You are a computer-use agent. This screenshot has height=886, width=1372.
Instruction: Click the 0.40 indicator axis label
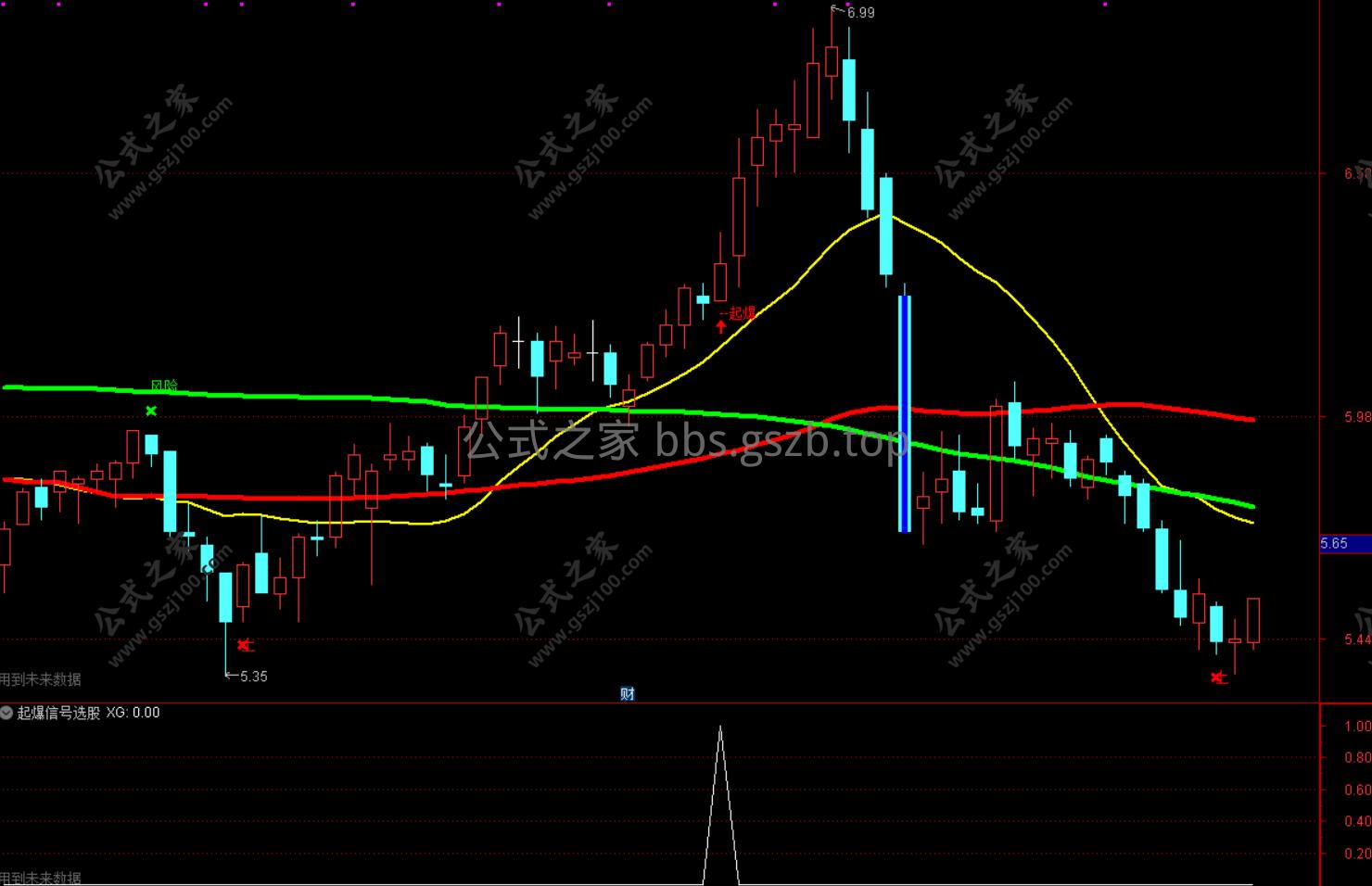tap(1357, 822)
